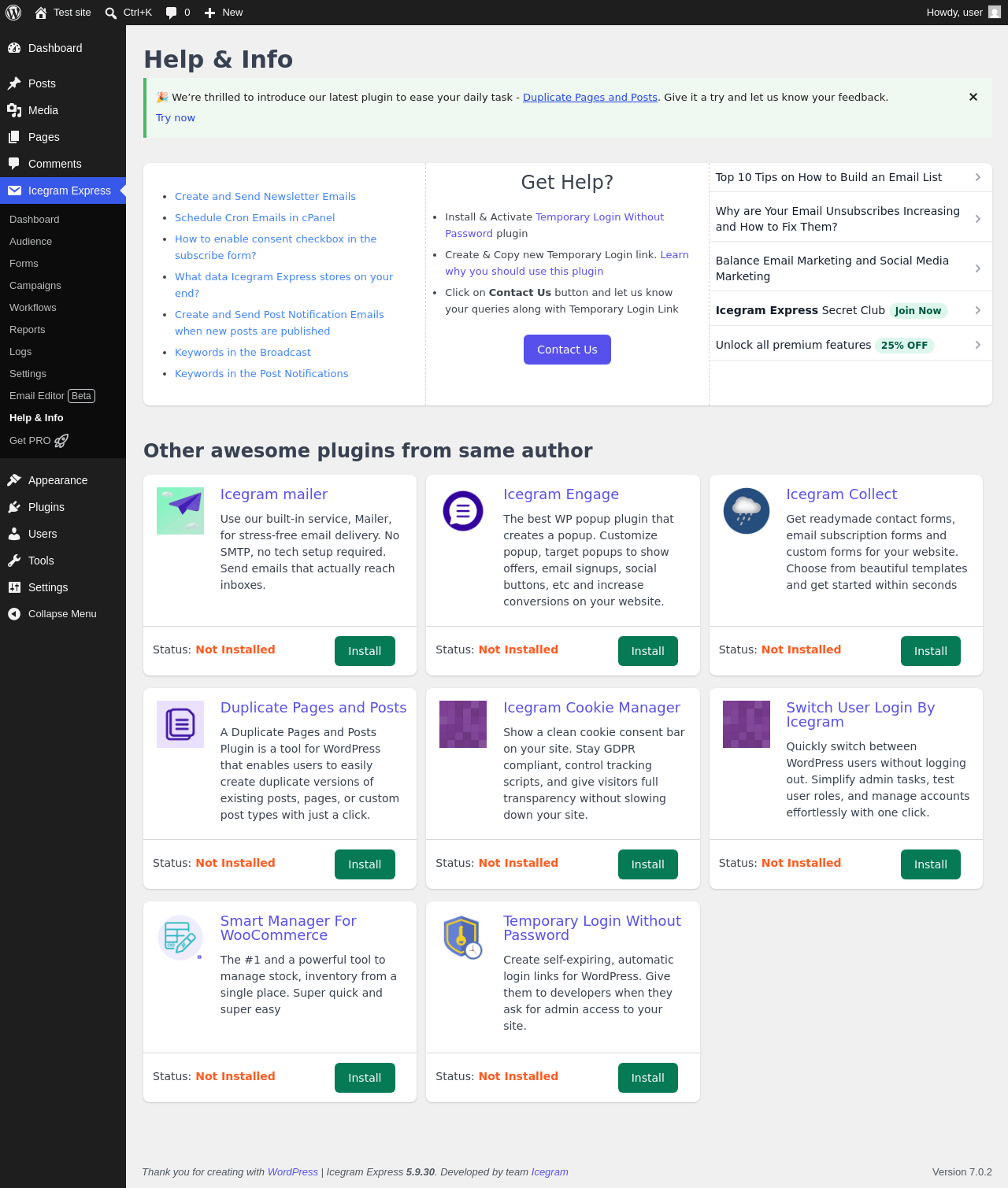Click the Appearance paintbrush icon
This screenshot has width=1008, height=1188.
tap(14, 480)
